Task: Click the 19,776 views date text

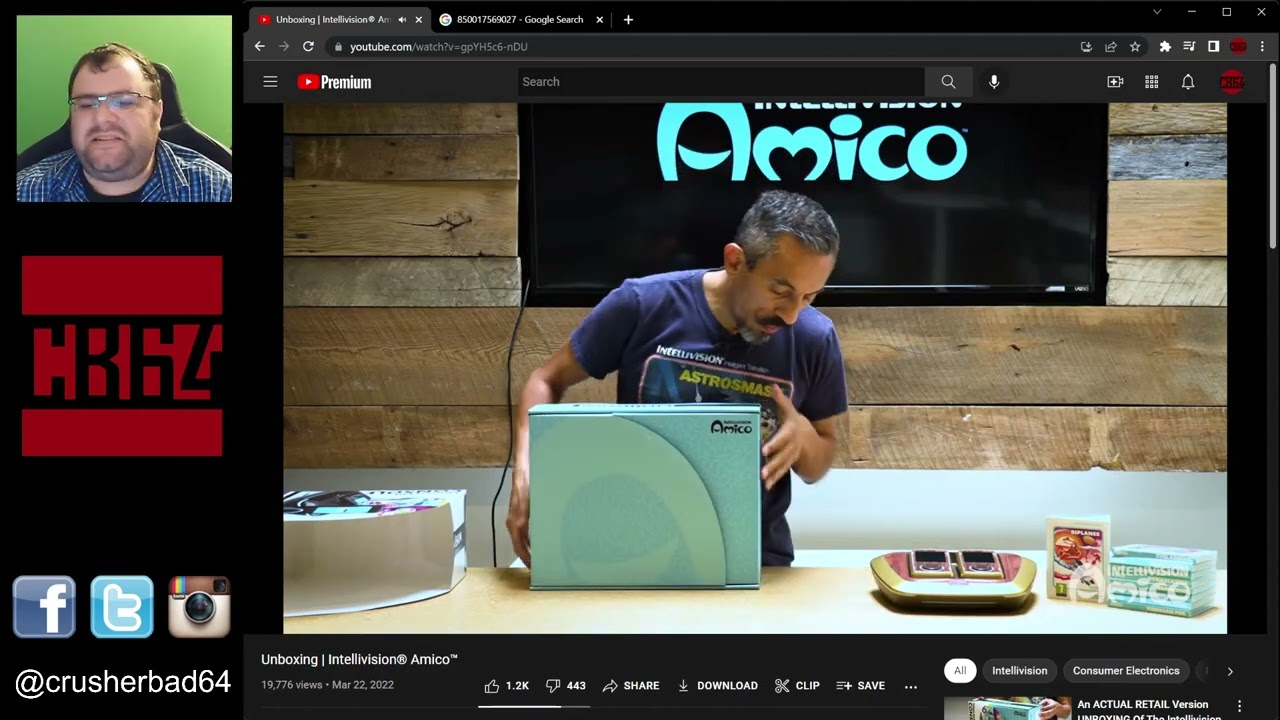Action: (x=327, y=685)
